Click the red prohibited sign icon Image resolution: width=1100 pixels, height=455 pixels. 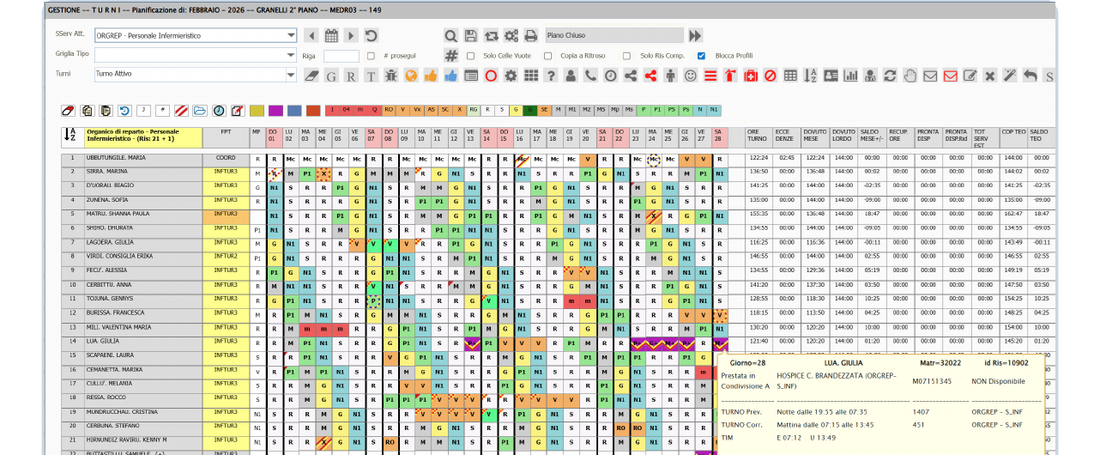pos(770,76)
